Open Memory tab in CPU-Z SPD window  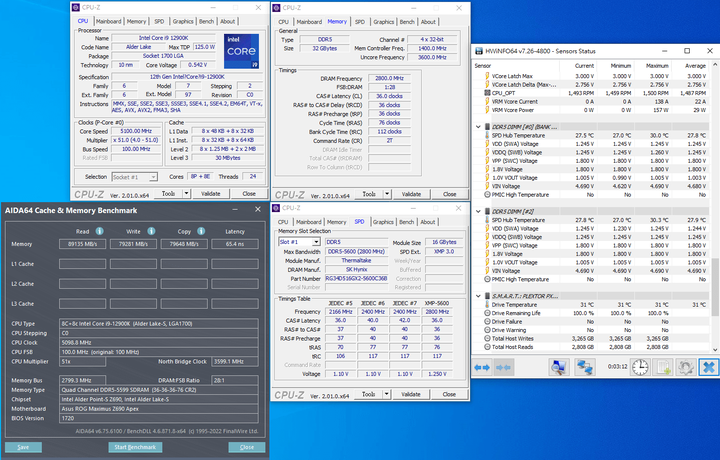(x=337, y=222)
